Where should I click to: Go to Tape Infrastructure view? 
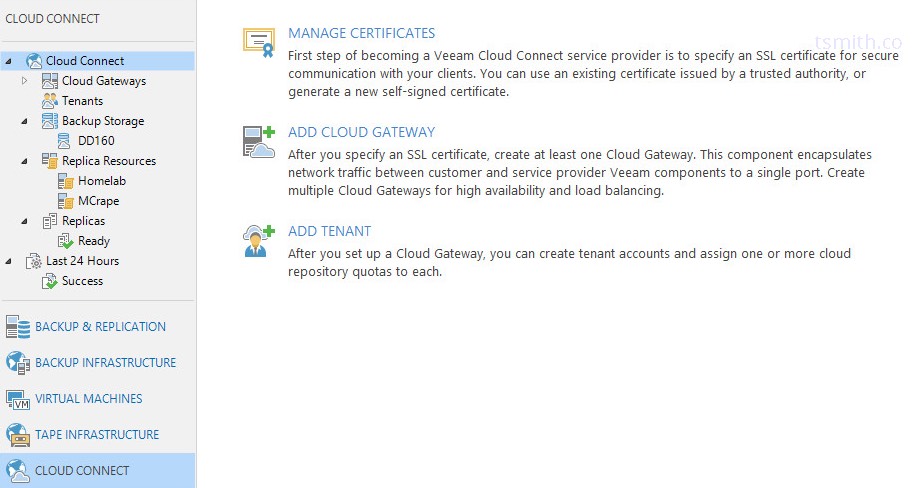point(96,435)
